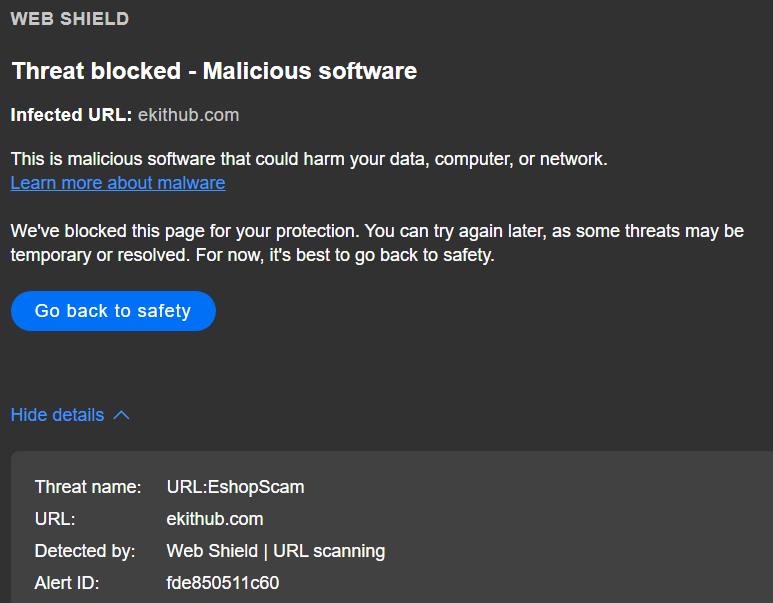Screen dimensions: 773x603
Task: Click the Infected URL label
Action: tap(71, 115)
